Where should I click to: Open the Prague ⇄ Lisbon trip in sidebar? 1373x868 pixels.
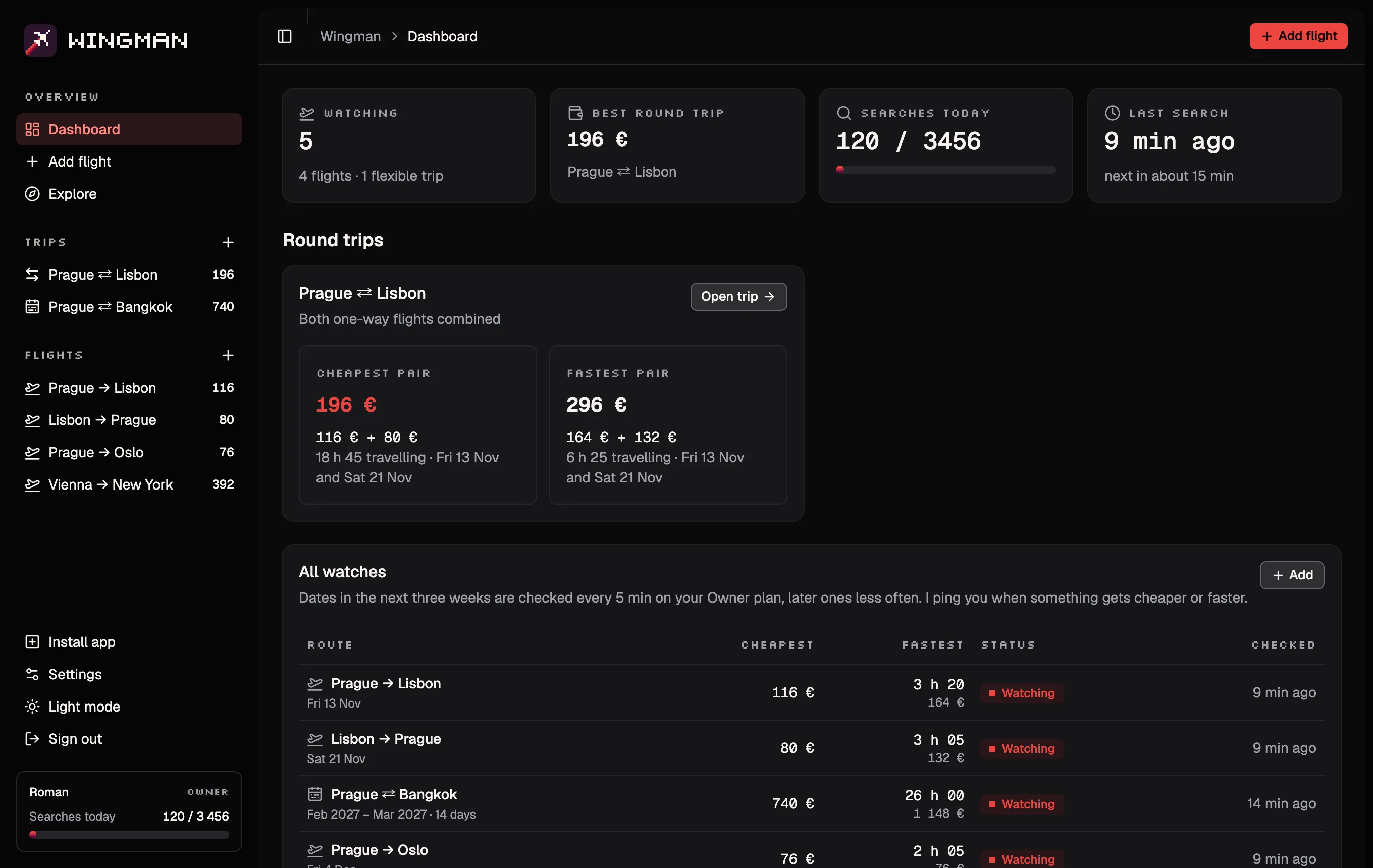129,275
